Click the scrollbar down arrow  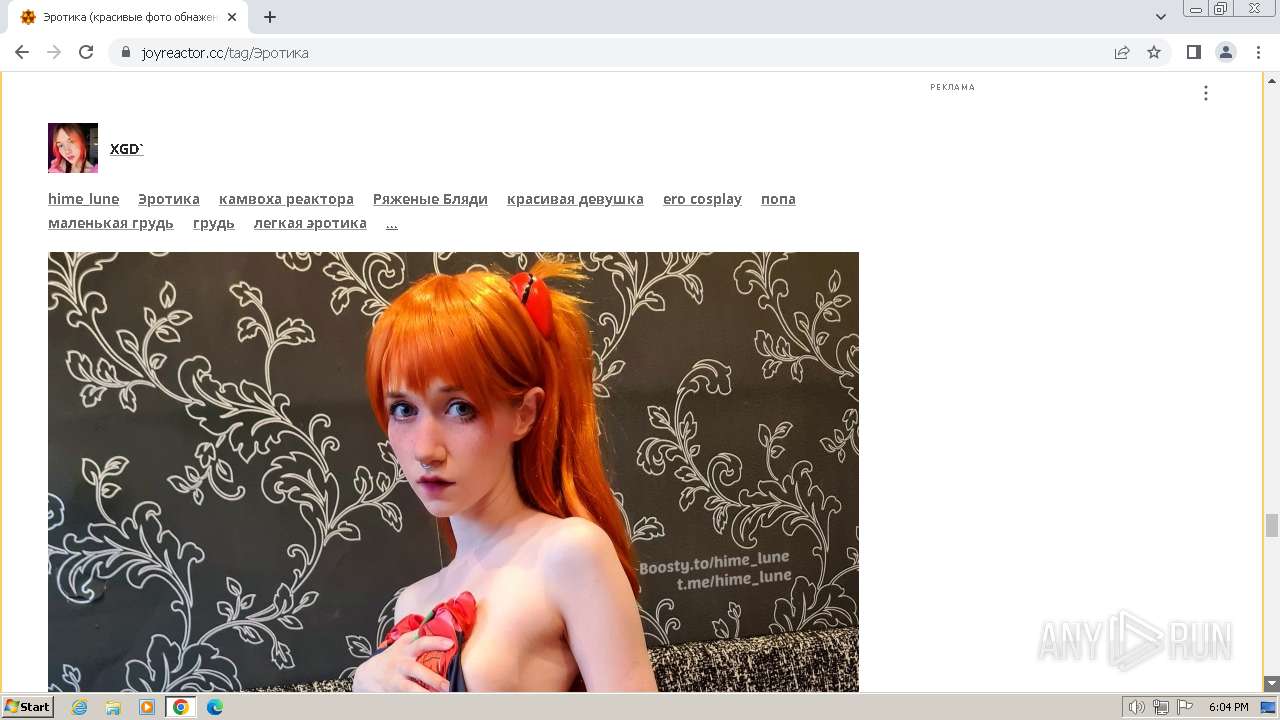click(x=1272, y=684)
